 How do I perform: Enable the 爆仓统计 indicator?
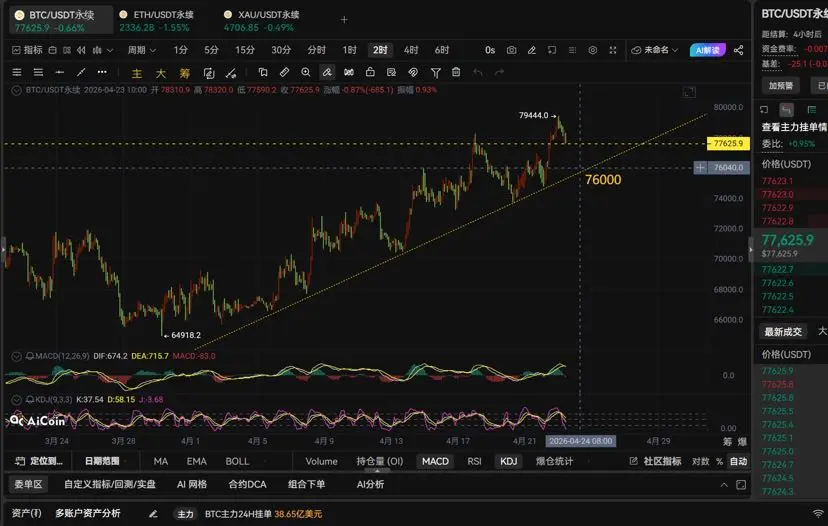tap(554, 462)
